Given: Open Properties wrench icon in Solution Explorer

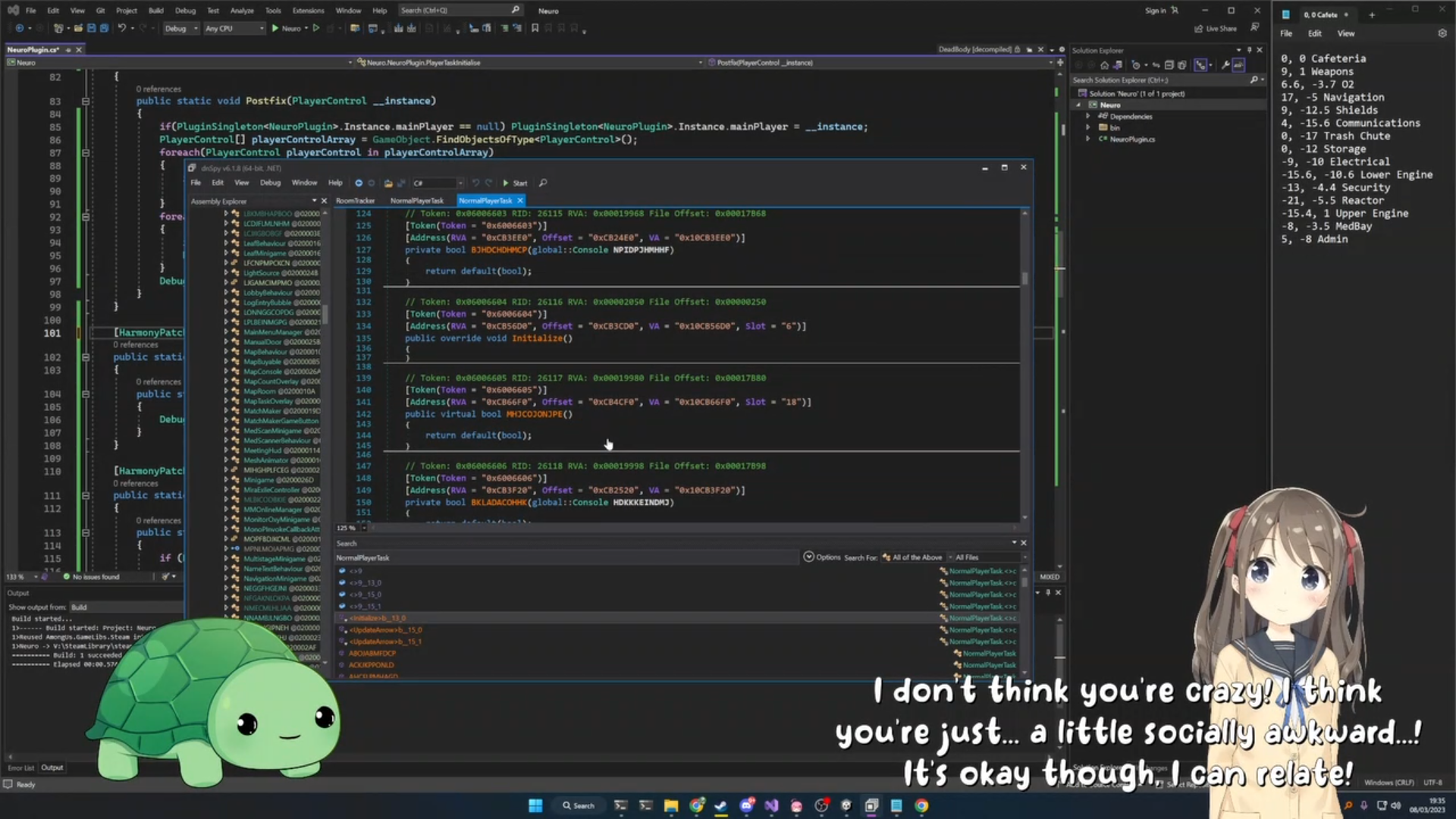Looking at the screenshot, I should (x=1225, y=65).
